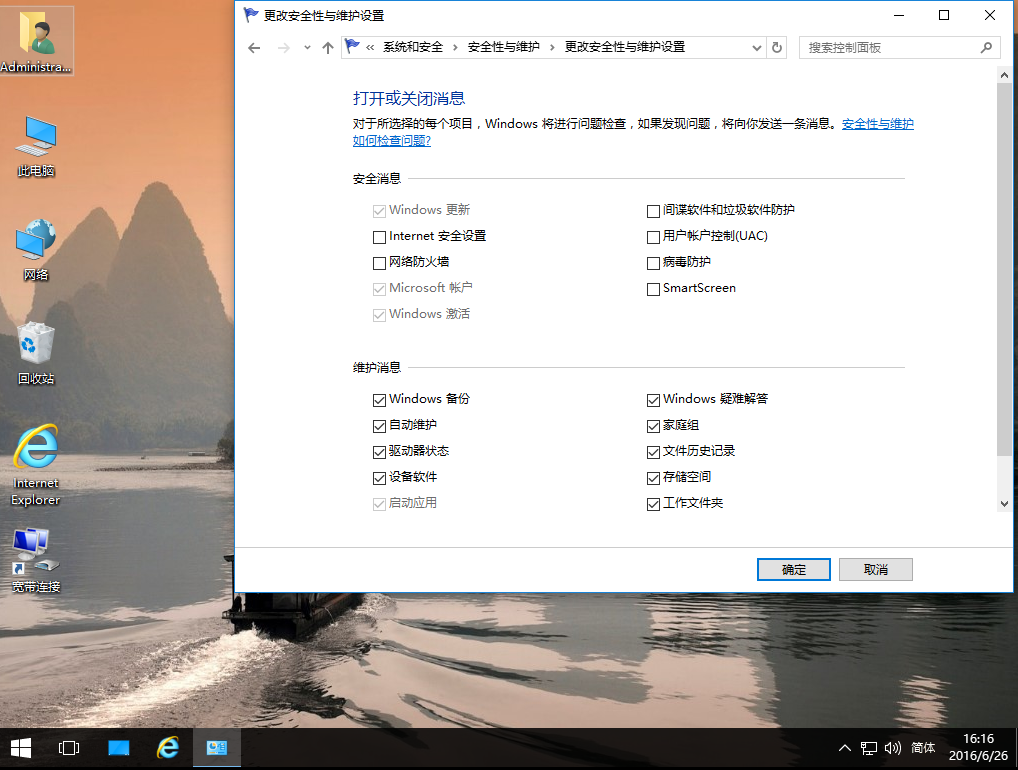Expand the chevron after 安全性与维护 breadcrumb
1018x770 pixels.
tap(552, 47)
